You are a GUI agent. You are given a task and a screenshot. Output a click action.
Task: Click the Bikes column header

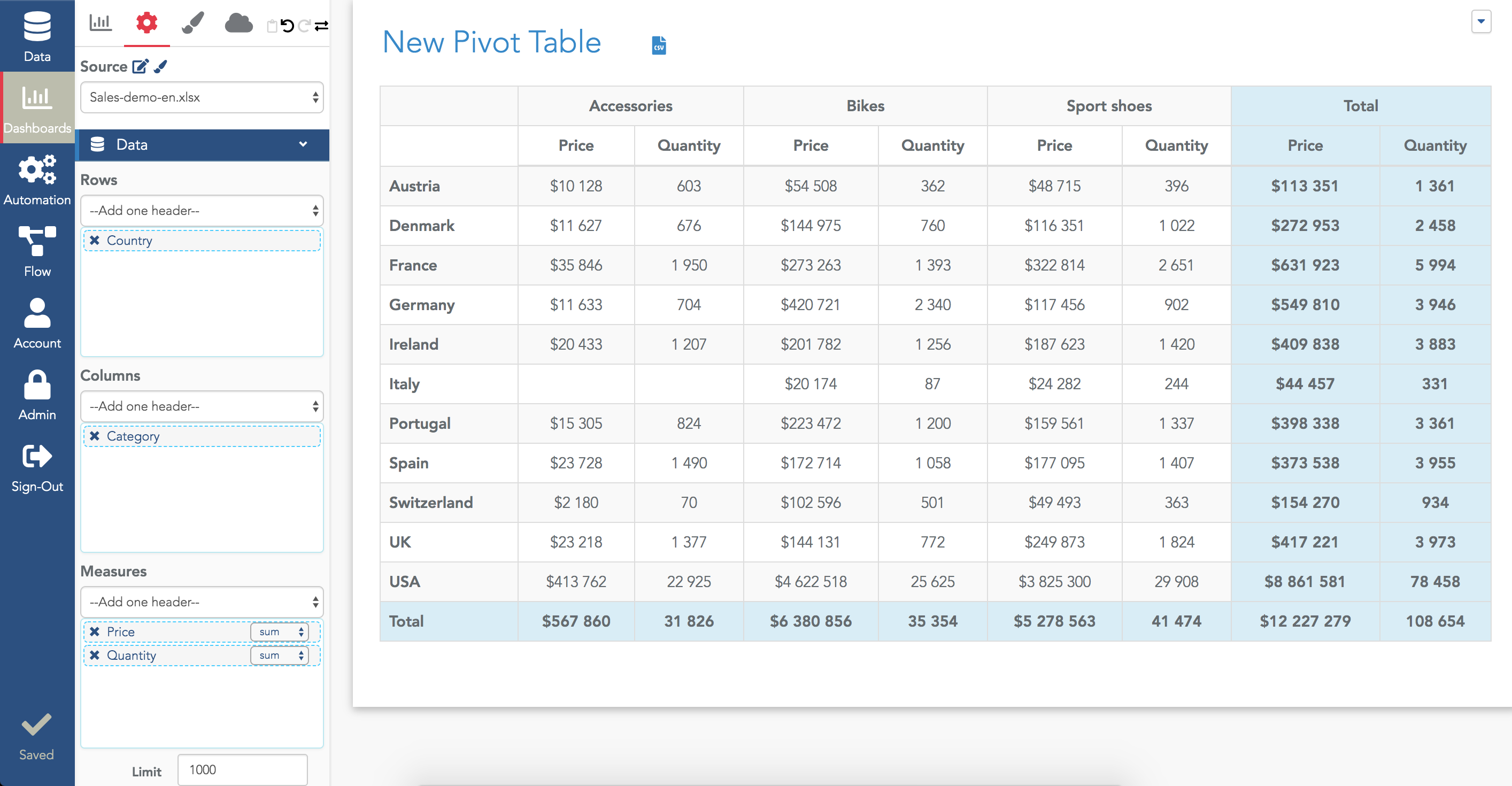[x=865, y=106]
